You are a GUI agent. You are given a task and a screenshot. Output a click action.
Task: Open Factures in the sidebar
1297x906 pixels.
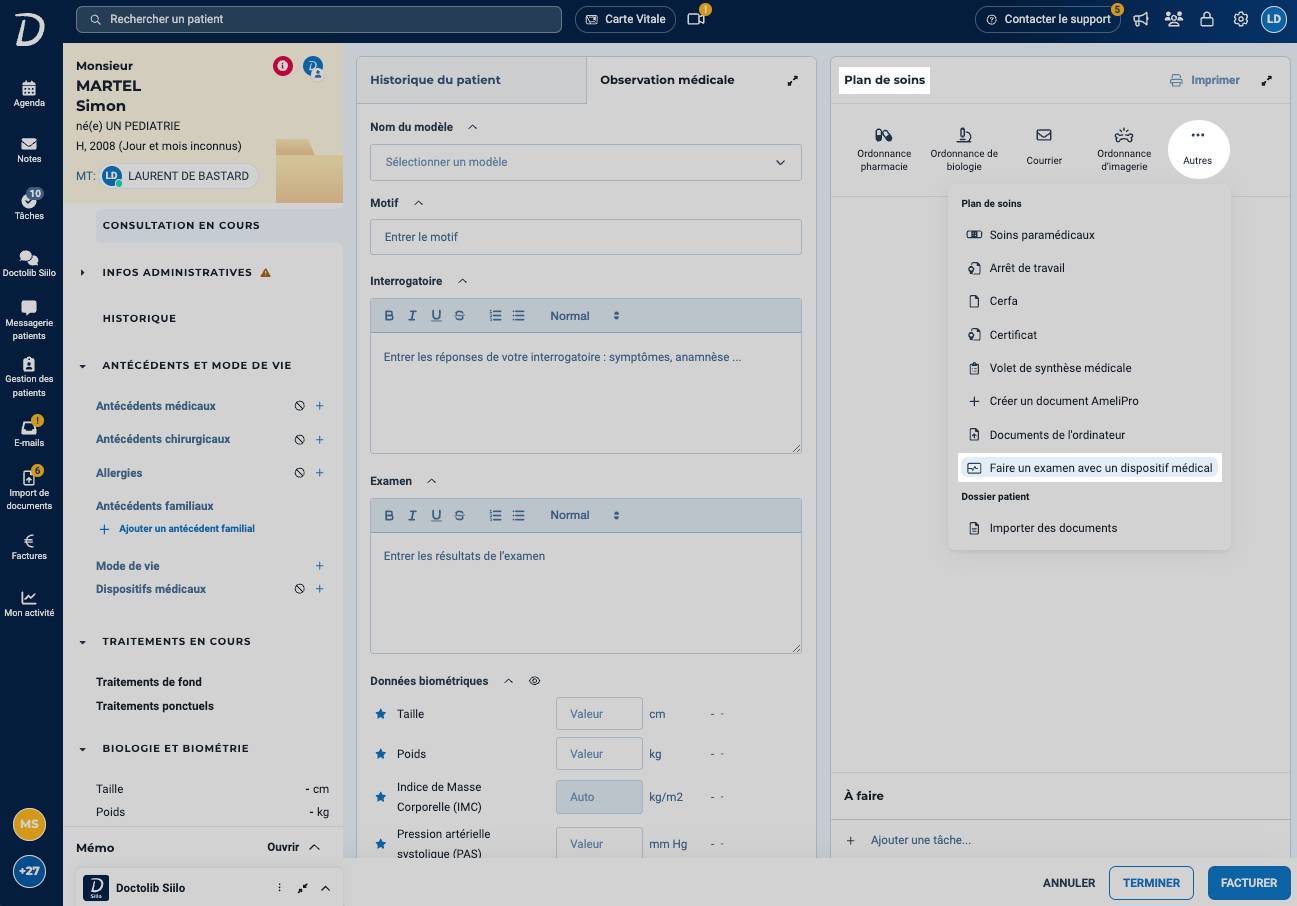coord(29,547)
